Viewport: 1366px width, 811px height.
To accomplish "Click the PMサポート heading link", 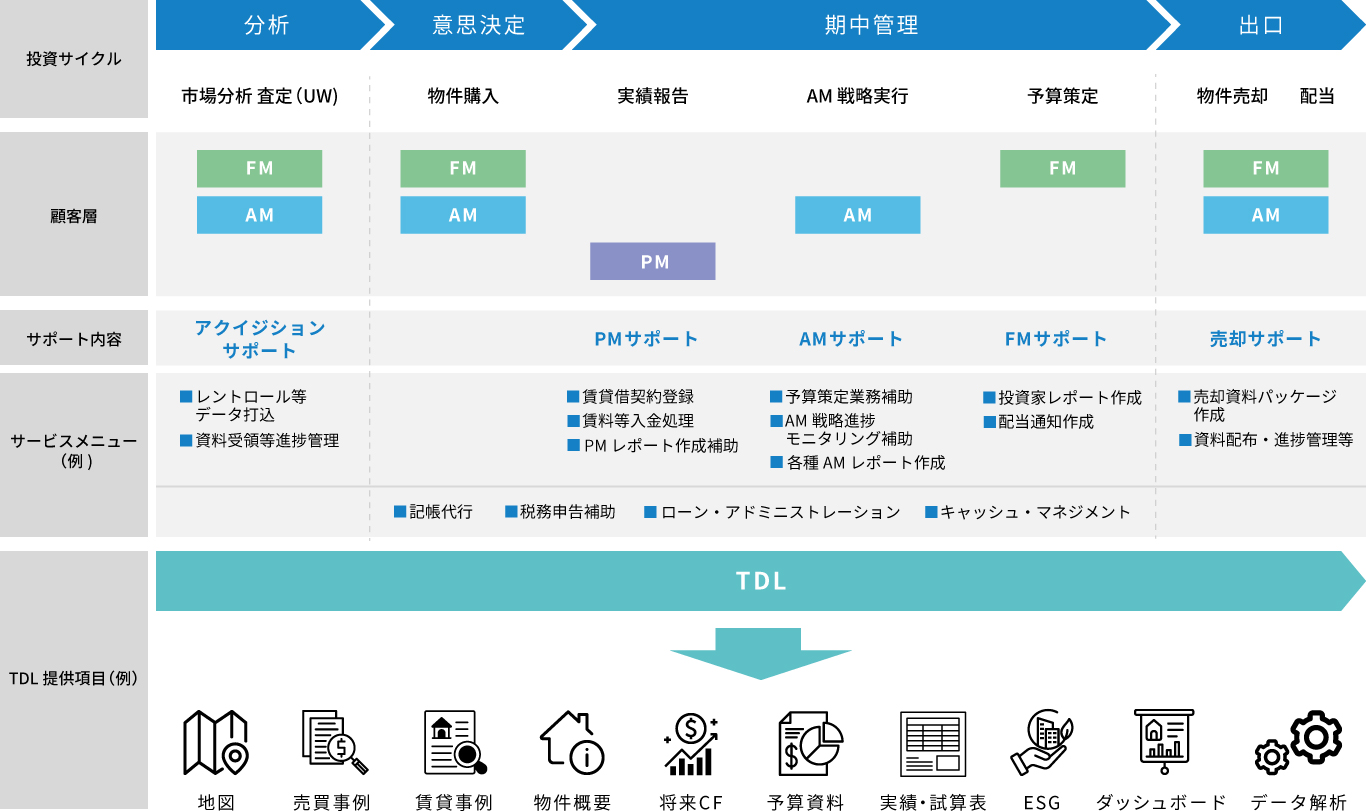I will pyautogui.click(x=646, y=339).
